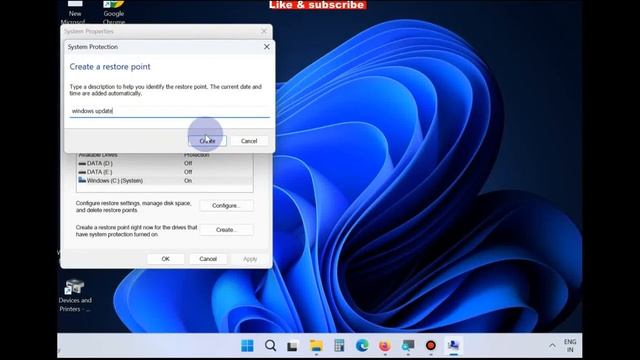Image resolution: width=640 pixels, height=360 pixels.
Task: Click Configure... in System Properties
Action: click(226, 205)
